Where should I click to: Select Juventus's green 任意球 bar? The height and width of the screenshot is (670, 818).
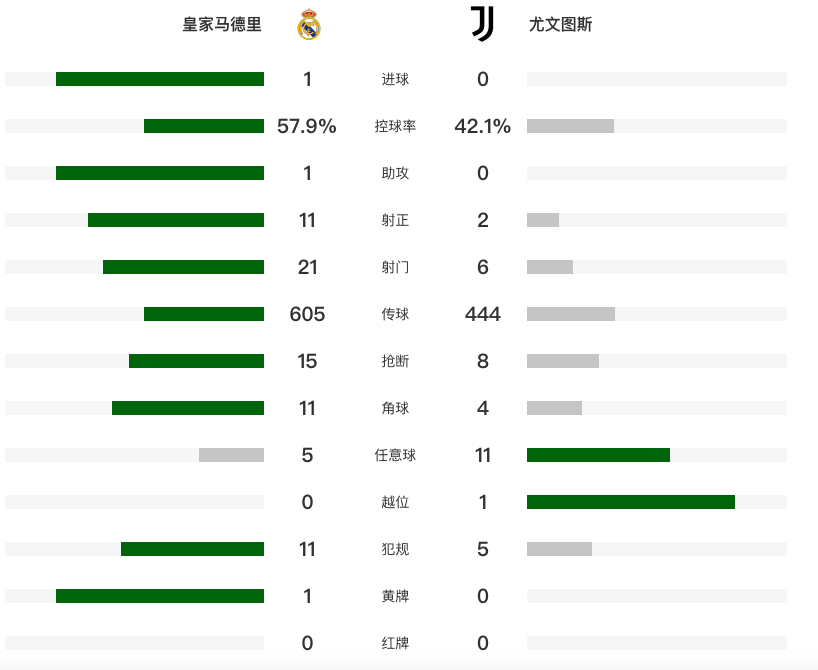pyautogui.click(x=598, y=455)
